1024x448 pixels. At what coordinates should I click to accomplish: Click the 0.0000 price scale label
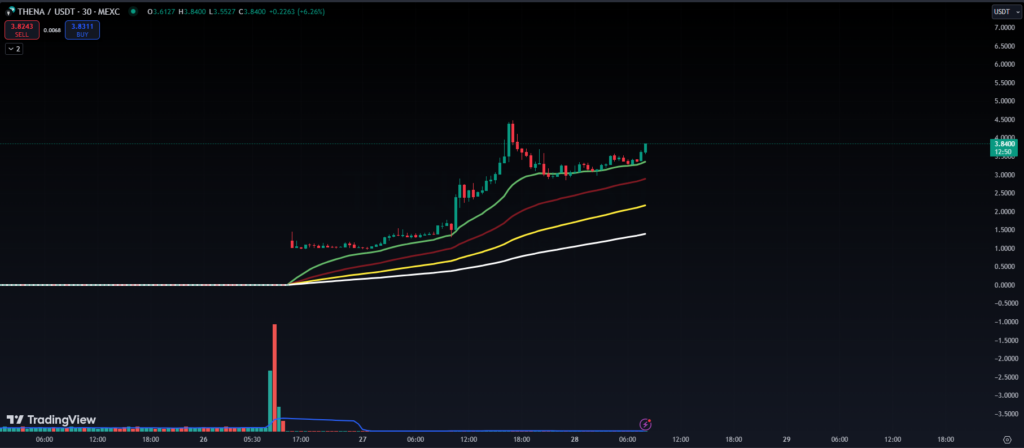click(x=1003, y=285)
